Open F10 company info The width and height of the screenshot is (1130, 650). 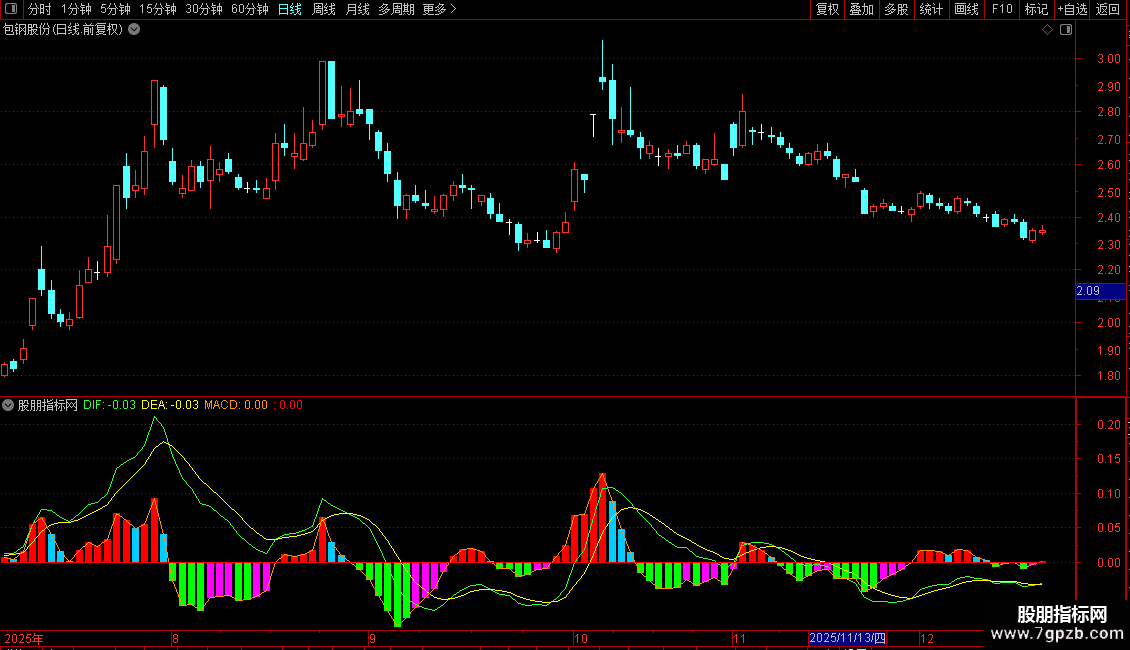tap(1002, 9)
